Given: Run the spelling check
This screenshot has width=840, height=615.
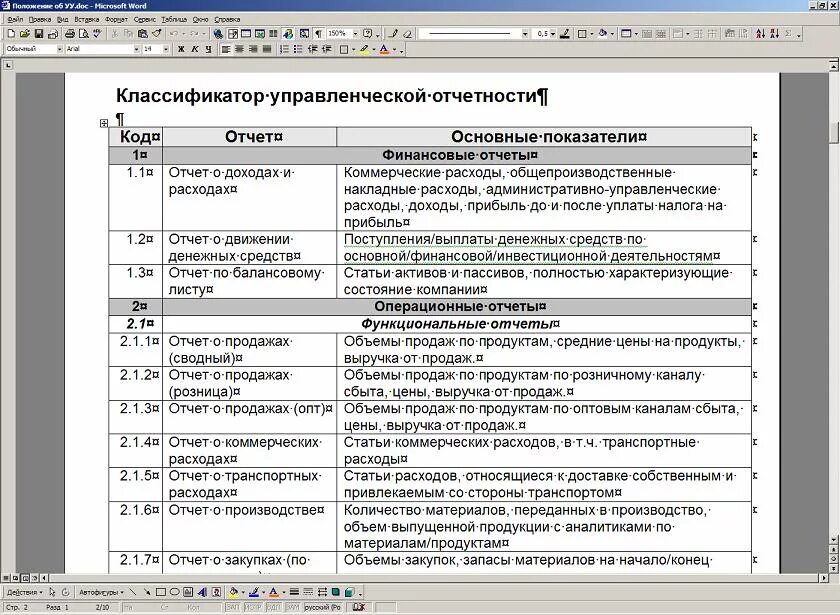Looking at the screenshot, I should 98,34.
